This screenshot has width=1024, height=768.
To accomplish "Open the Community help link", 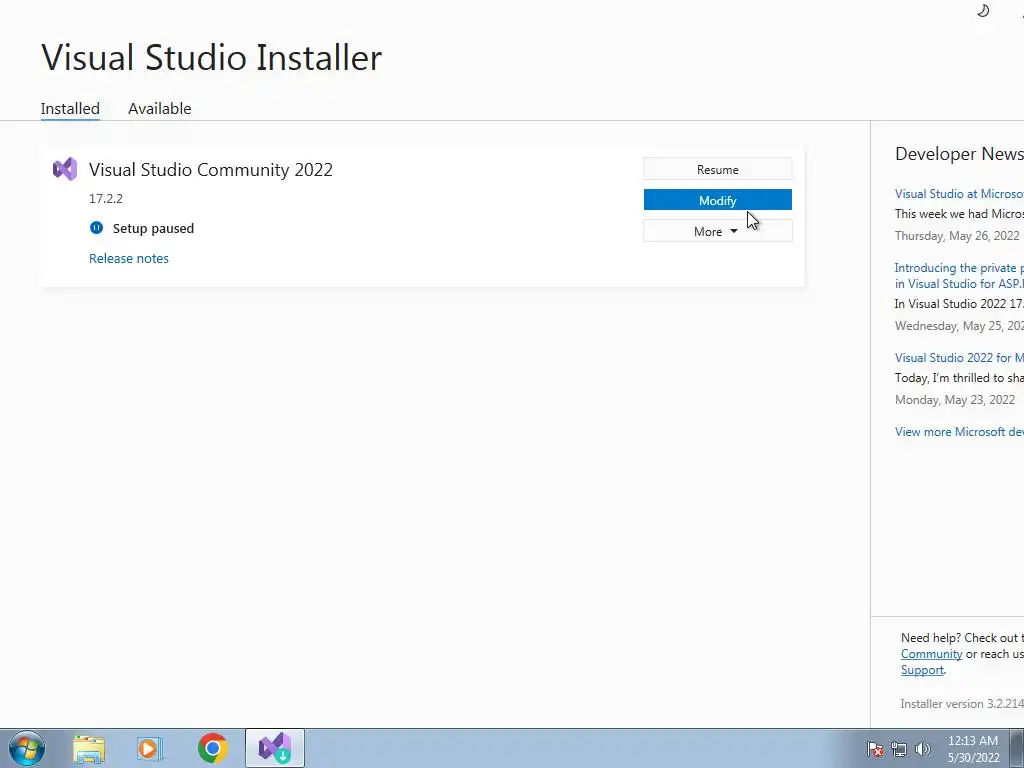I will (931, 654).
